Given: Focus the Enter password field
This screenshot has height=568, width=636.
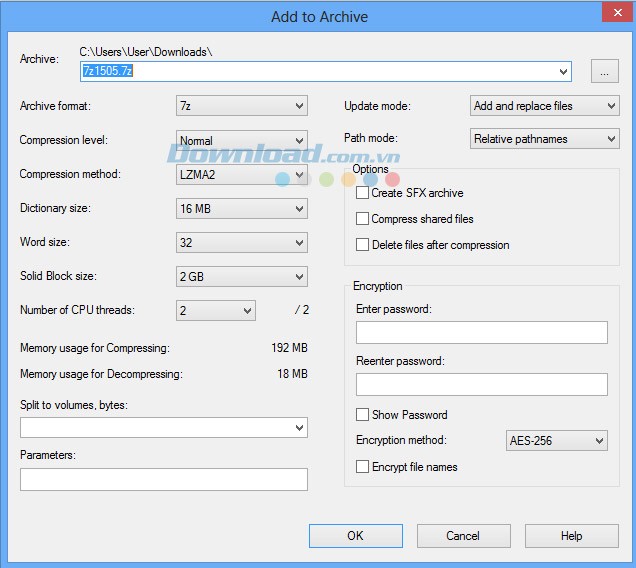Looking at the screenshot, I should click(x=481, y=333).
